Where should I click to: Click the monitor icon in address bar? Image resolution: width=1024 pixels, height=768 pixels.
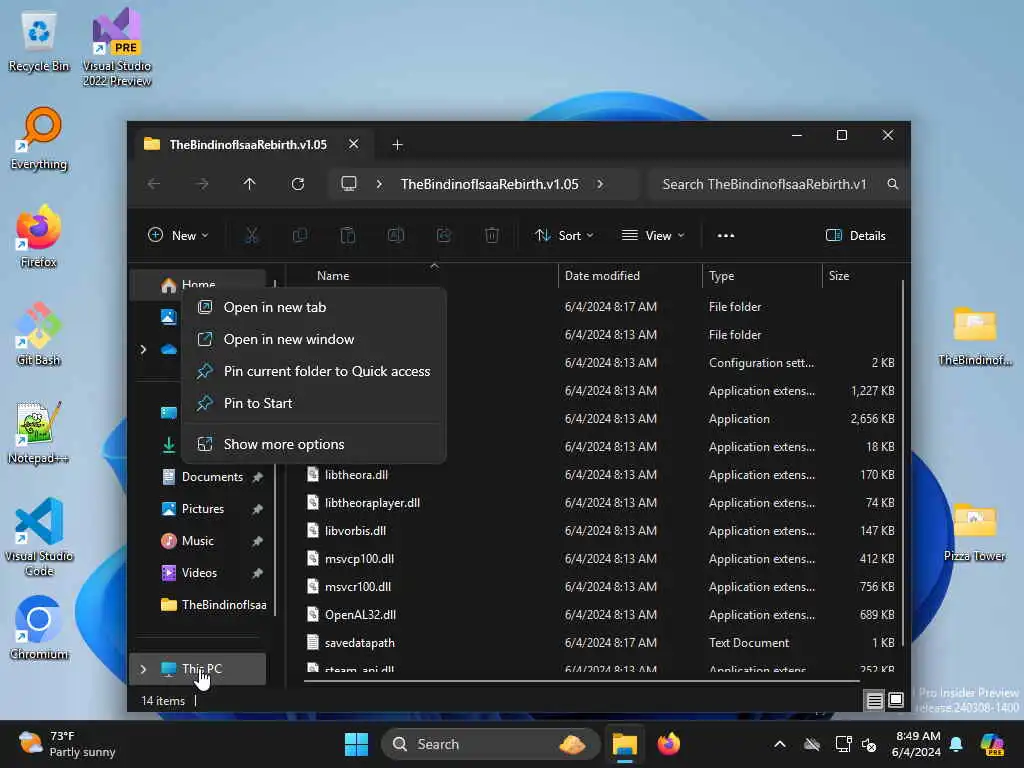[349, 184]
